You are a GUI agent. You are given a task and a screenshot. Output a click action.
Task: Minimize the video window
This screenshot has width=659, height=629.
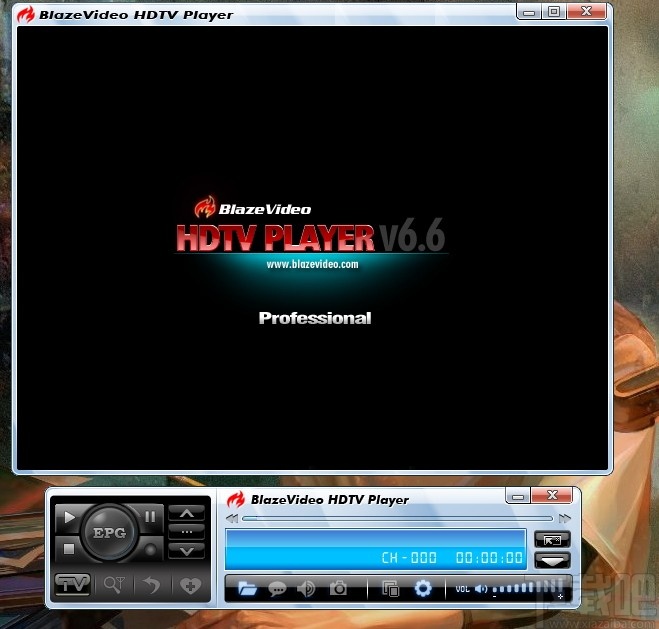[x=529, y=12]
